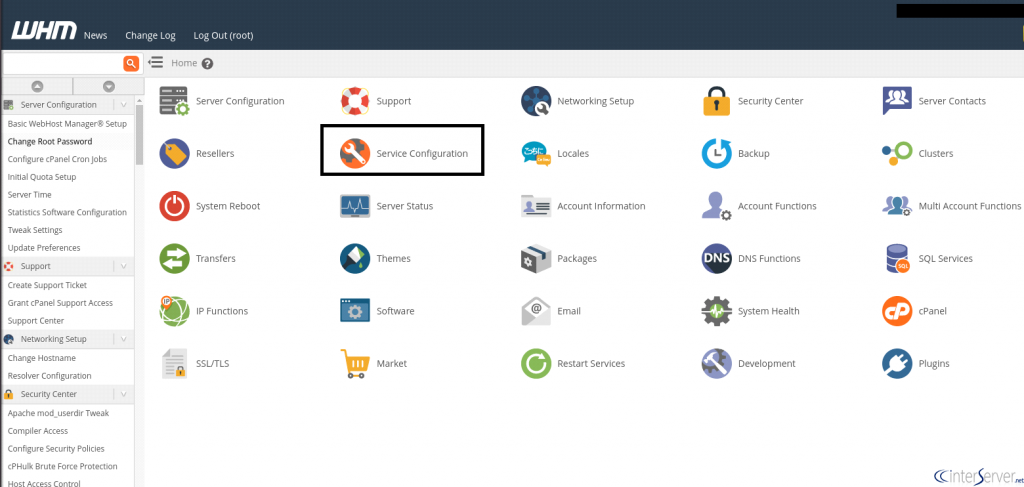Collapse the Support sidebar section
The image size is (1024, 487).
click(x=123, y=266)
